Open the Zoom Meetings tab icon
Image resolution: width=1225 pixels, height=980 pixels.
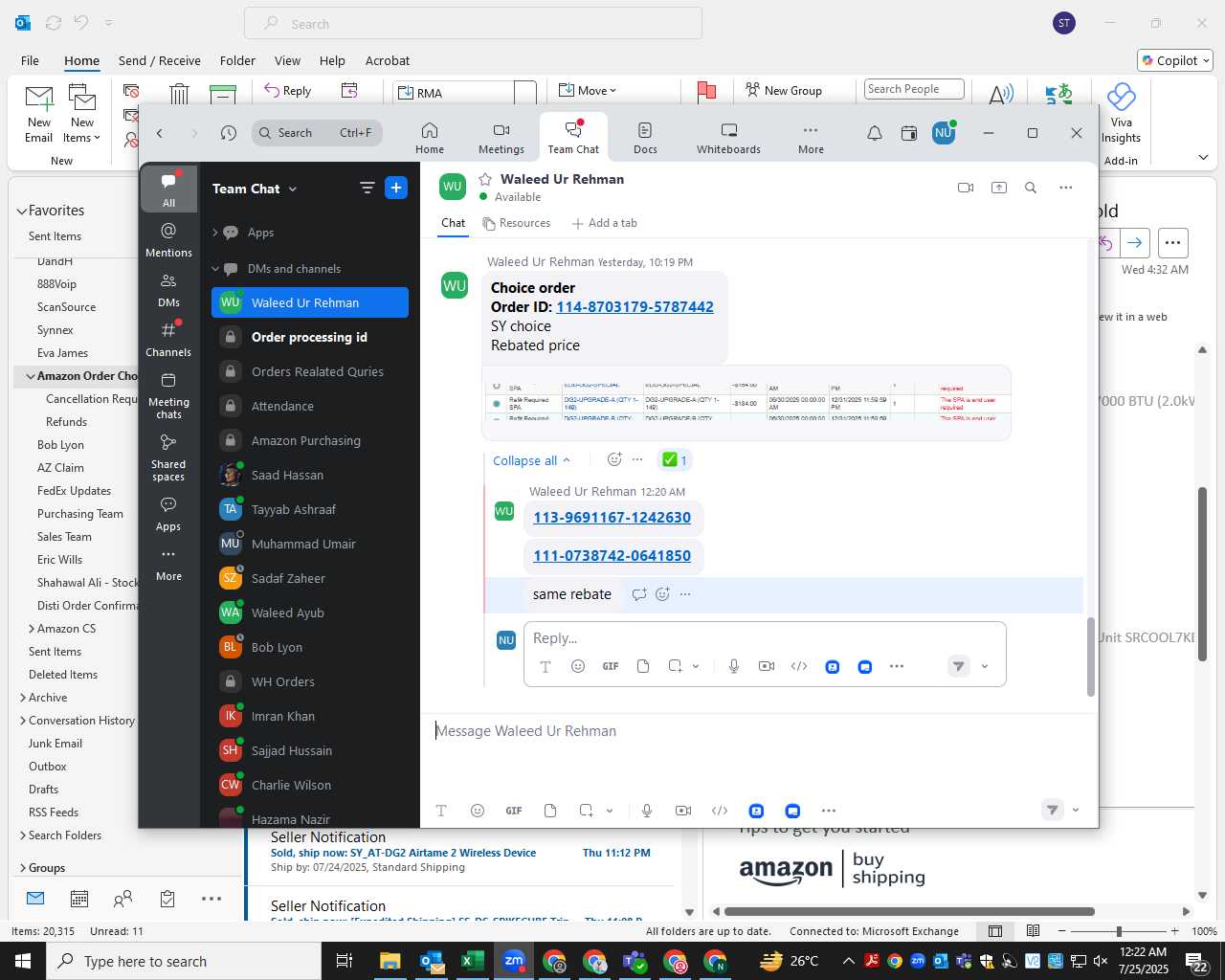501,137
